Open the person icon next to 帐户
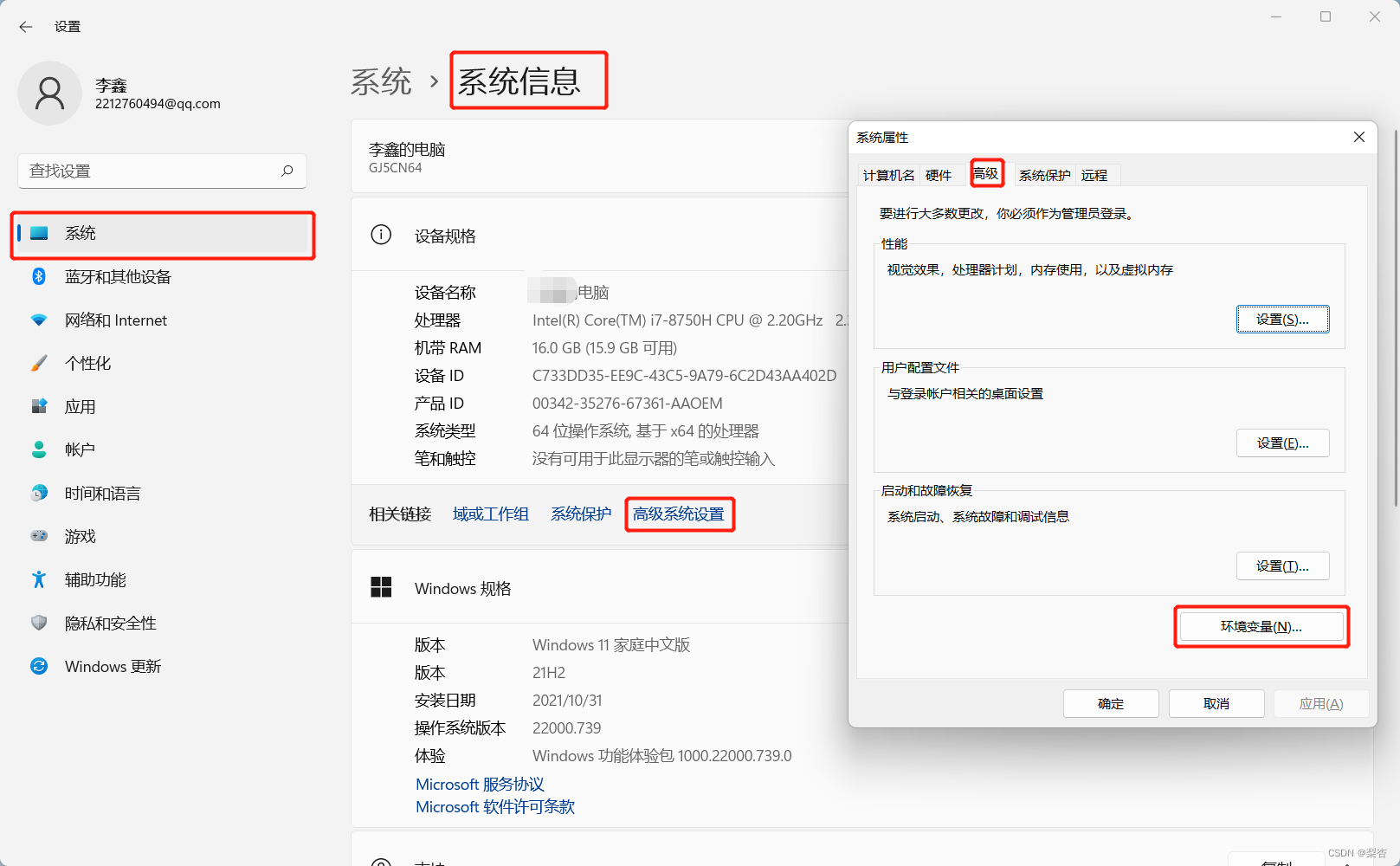The height and width of the screenshot is (866, 1400). point(39,449)
